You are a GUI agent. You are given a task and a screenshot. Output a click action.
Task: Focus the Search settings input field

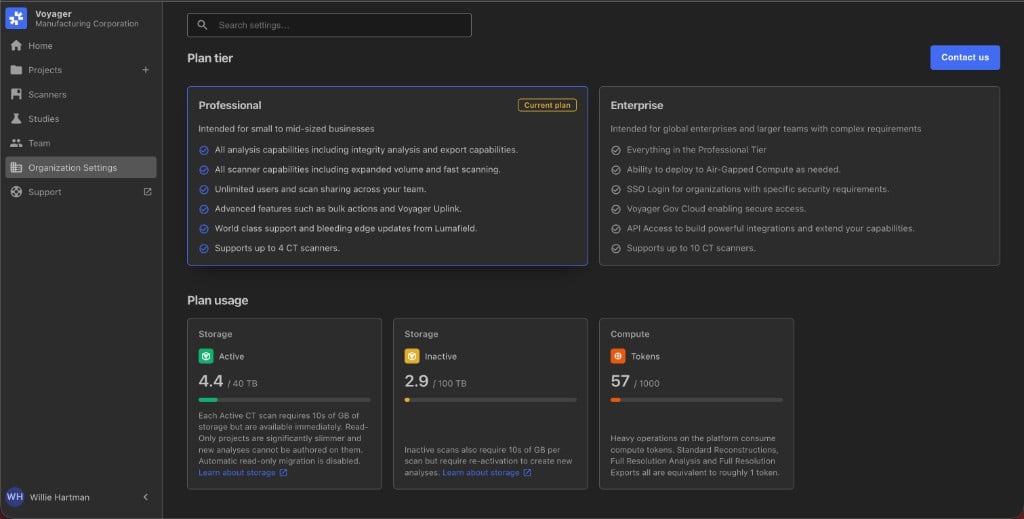pos(329,25)
